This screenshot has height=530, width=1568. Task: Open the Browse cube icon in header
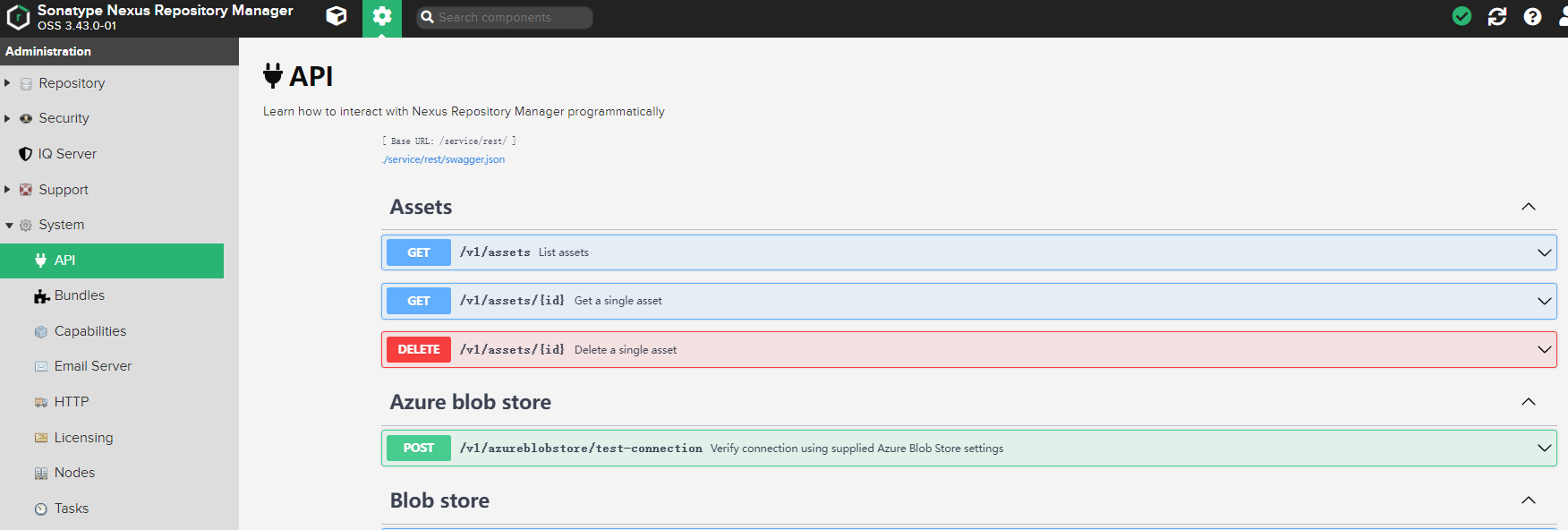coord(337,16)
